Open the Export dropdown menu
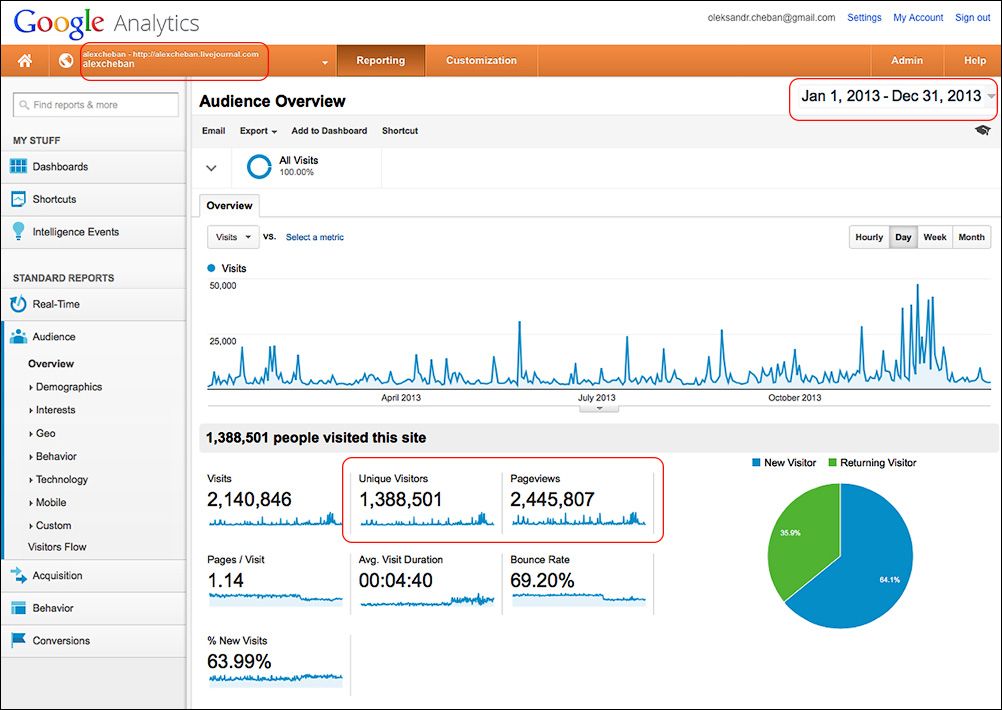The height and width of the screenshot is (710, 1002). point(258,130)
